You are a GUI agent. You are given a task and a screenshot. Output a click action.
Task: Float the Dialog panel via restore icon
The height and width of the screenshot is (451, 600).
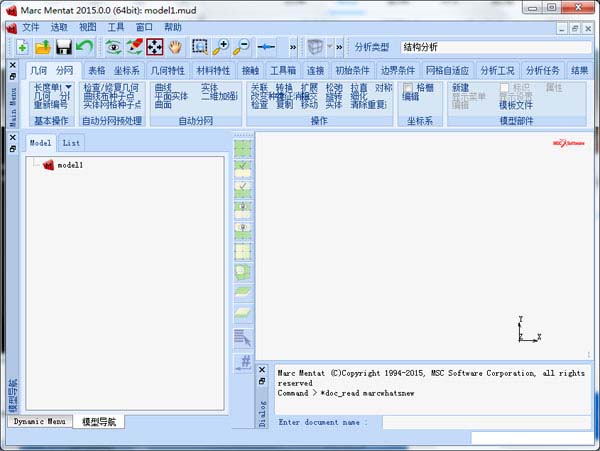[262, 381]
